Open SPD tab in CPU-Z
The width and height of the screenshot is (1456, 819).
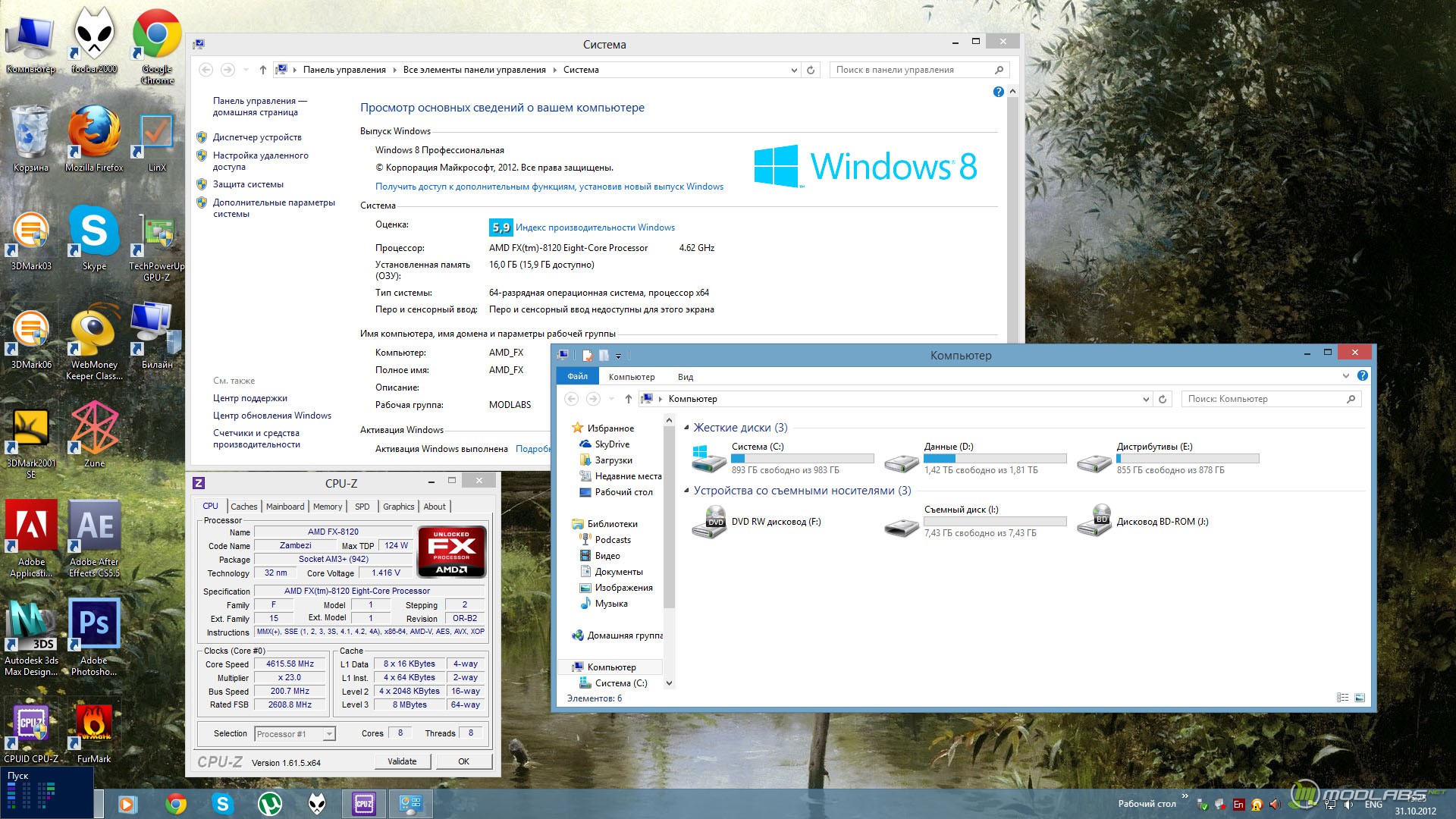pyautogui.click(x=362, y=507)
